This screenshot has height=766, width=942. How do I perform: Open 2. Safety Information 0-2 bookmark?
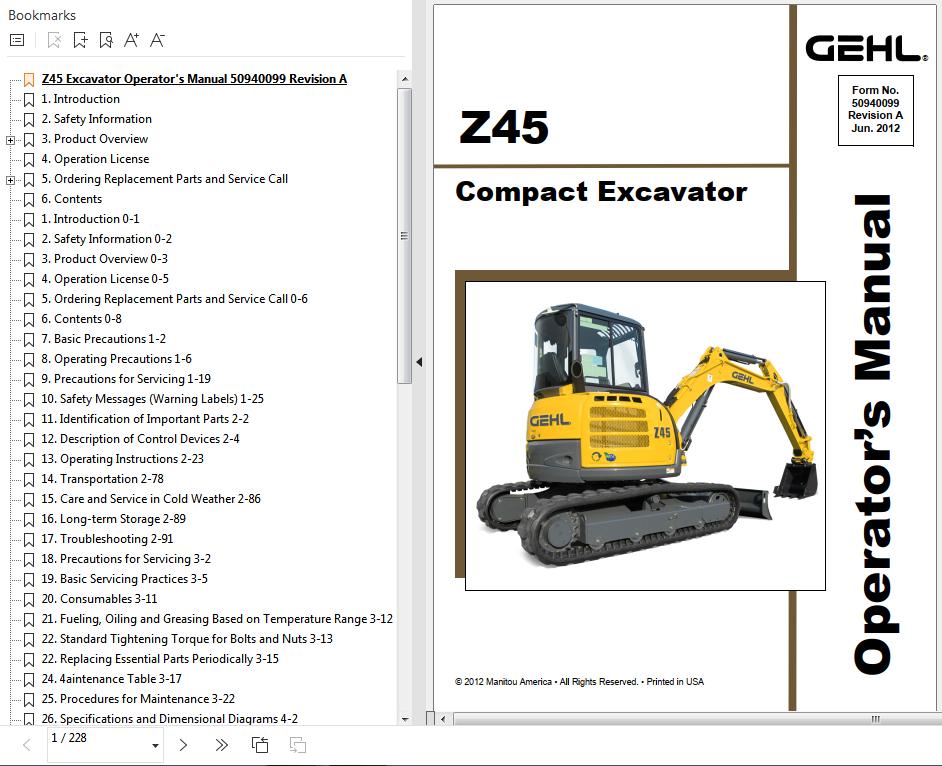click(107, 239)
